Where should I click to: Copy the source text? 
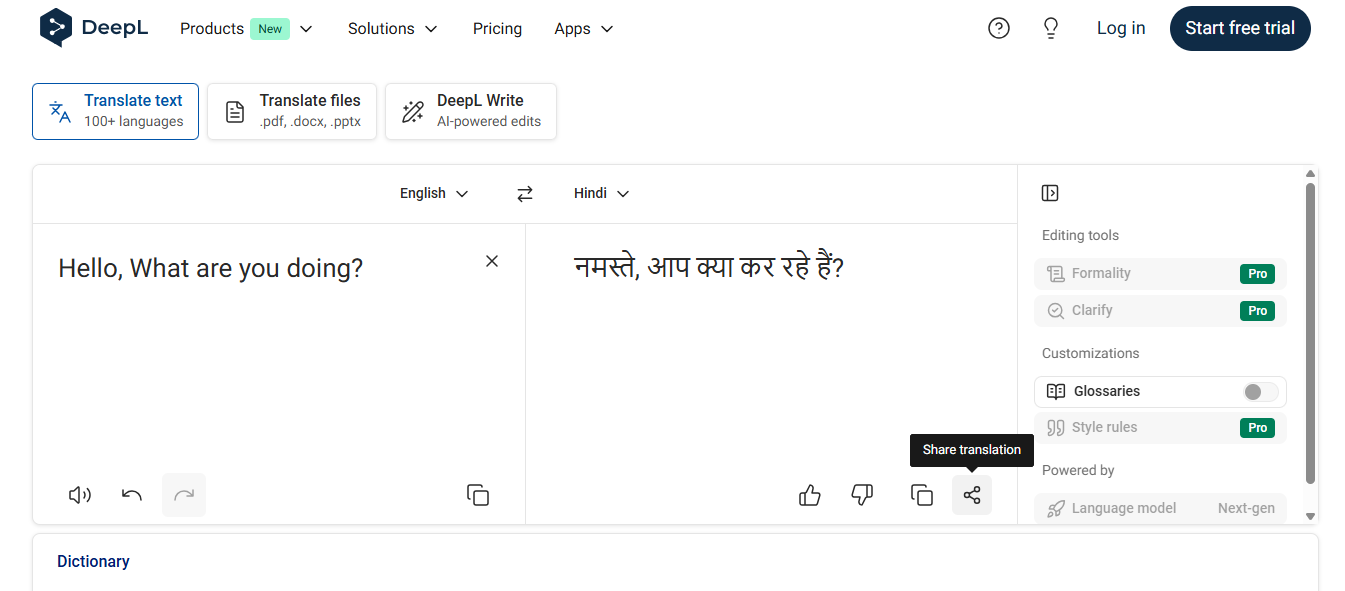(478, 494)
